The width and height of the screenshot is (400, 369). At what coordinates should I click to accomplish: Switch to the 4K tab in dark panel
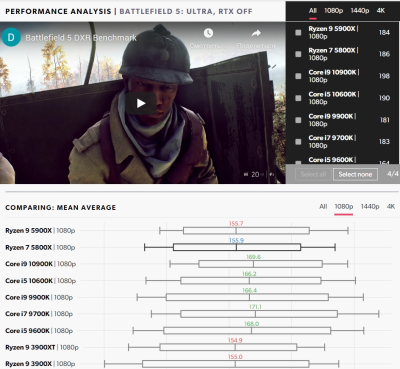(x=381, y=11)
